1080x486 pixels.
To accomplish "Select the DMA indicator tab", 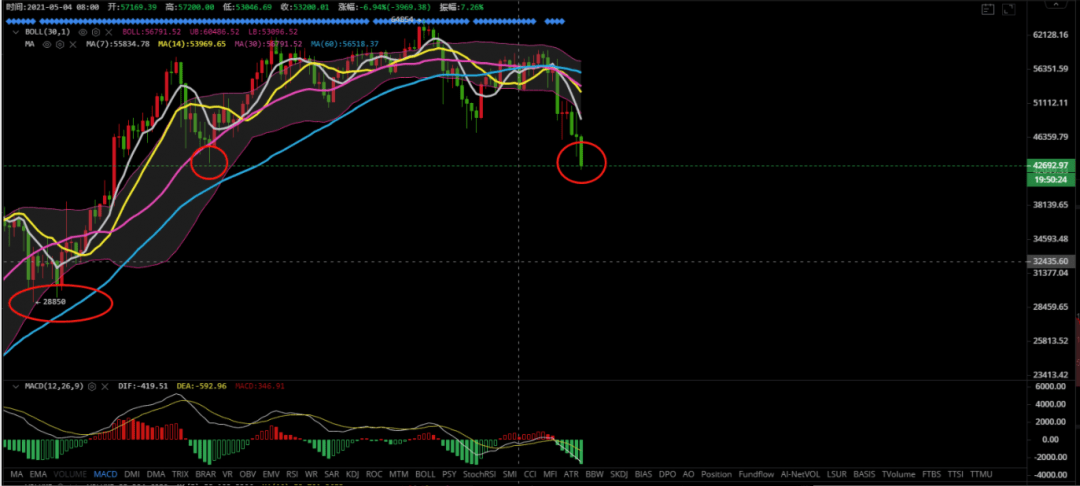I will point(156,474).
